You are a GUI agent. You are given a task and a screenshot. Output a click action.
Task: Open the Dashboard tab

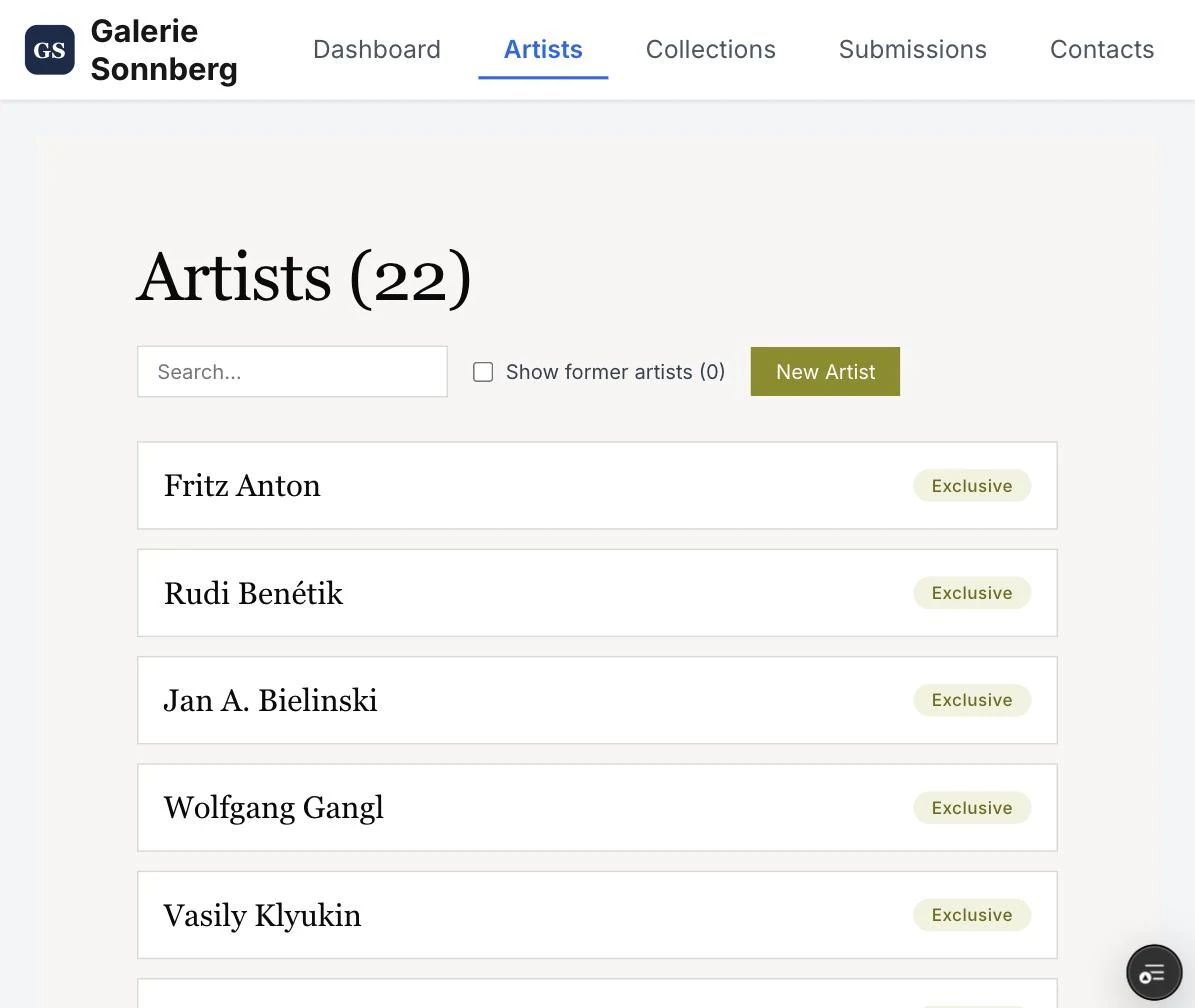376,50
